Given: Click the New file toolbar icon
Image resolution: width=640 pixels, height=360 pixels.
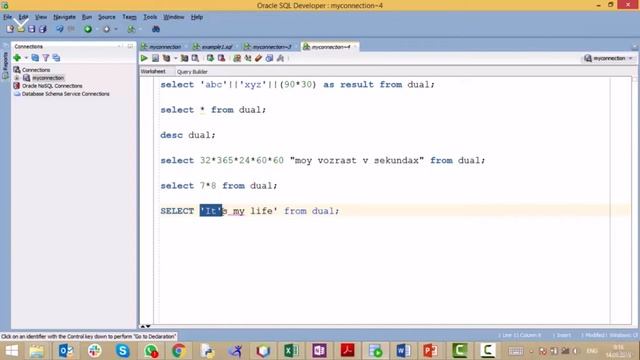Looking at the screenshot, I should pyautogui.click(x=10, y=29).
